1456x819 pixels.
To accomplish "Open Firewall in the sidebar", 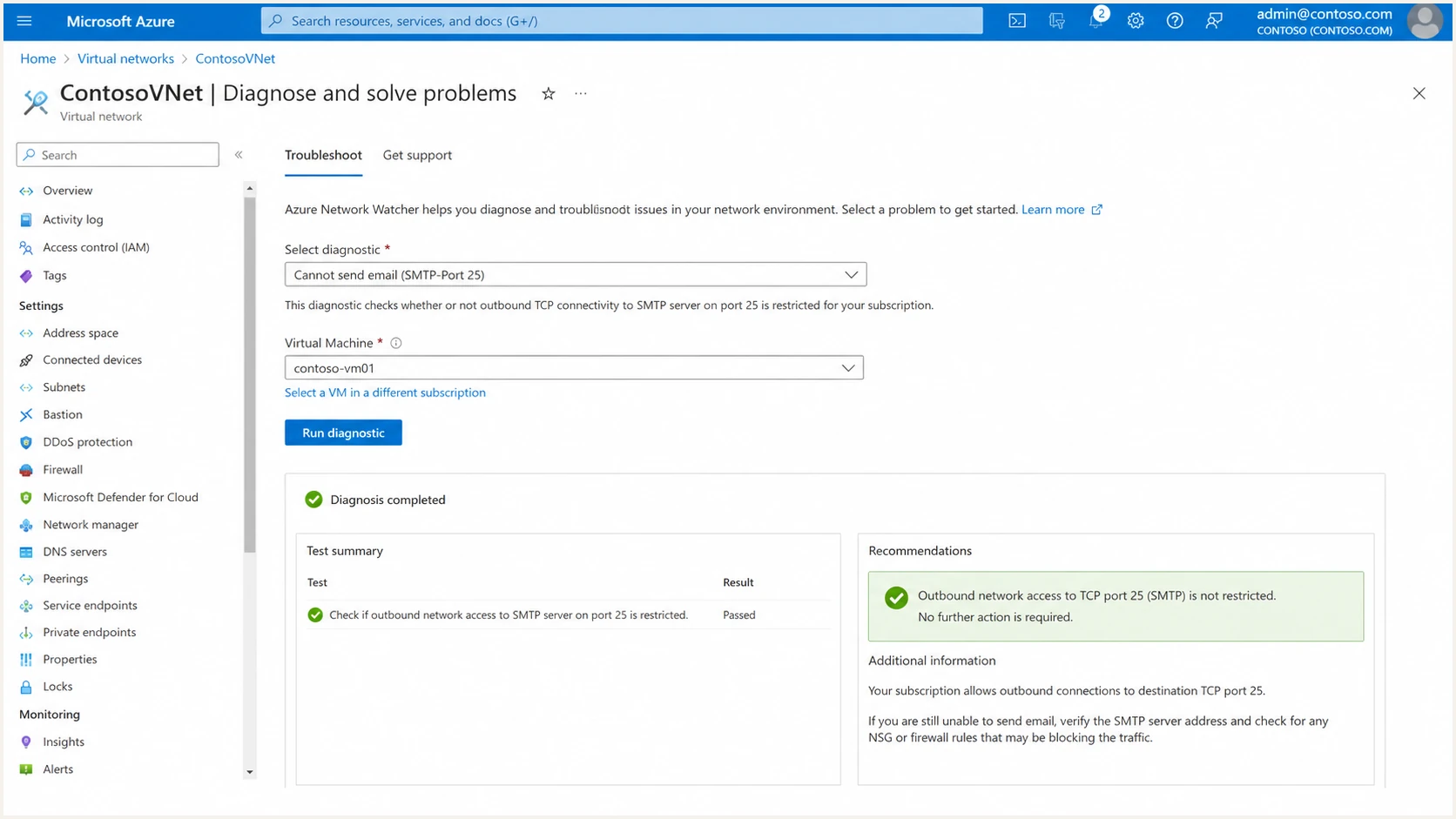I will (63, 469).
